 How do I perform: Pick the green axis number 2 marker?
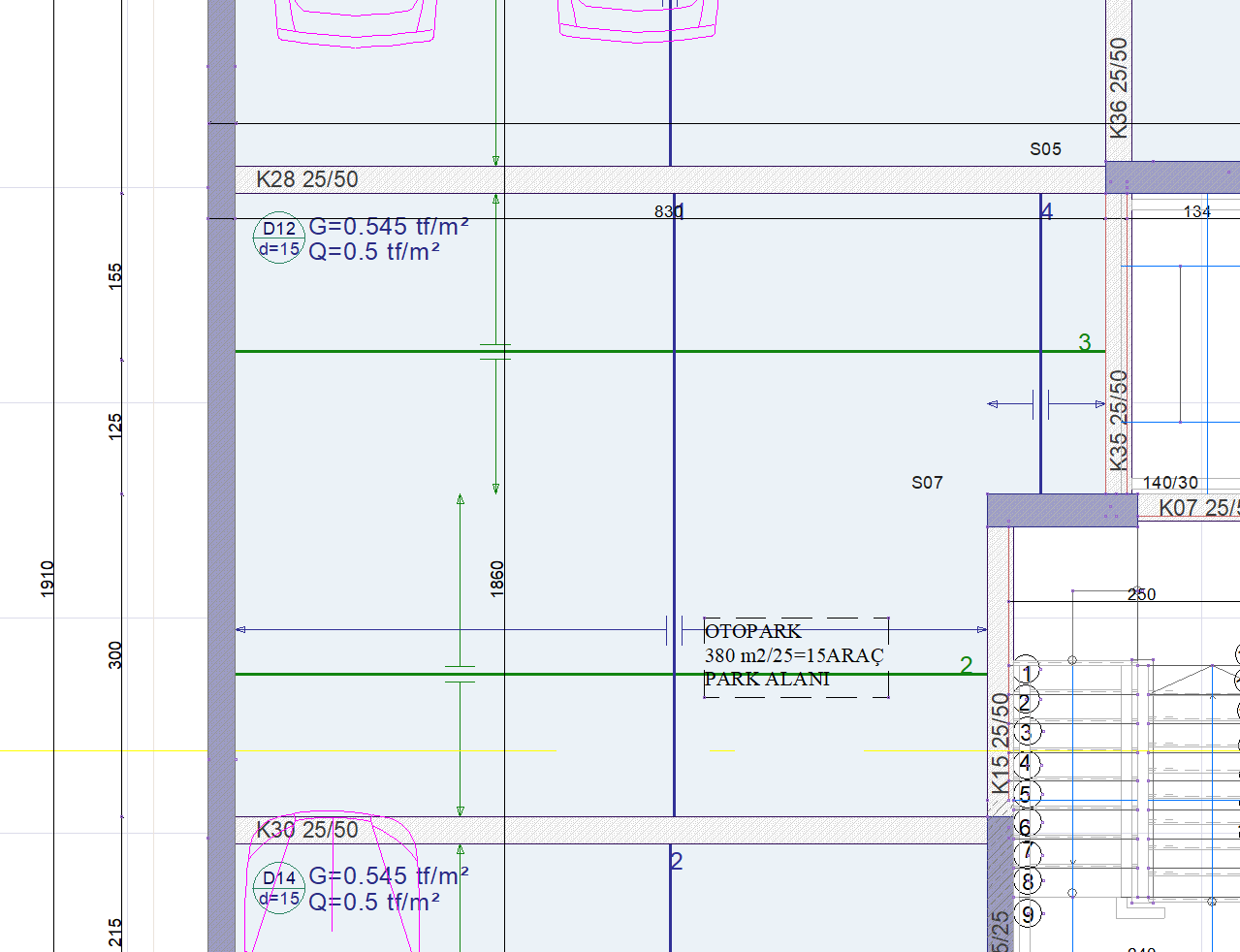pos(966,665)
